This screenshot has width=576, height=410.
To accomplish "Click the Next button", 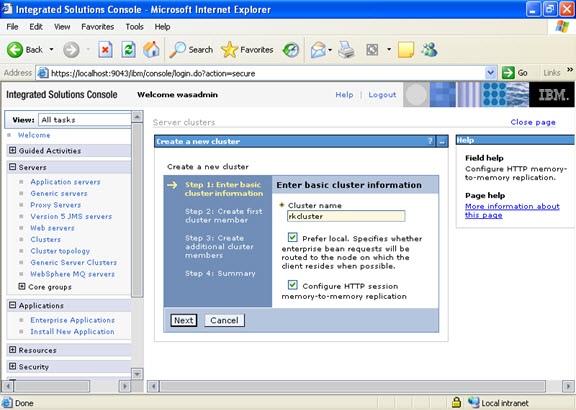I will coord(184,320).
